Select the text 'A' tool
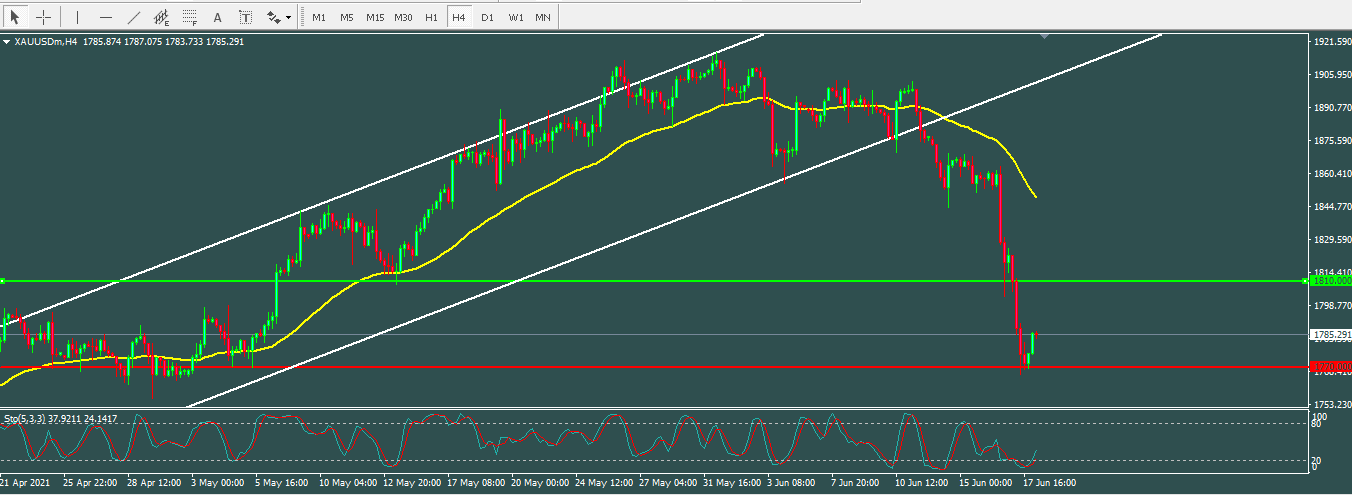This screenshot has width=1352, height=495. point(219,17)
